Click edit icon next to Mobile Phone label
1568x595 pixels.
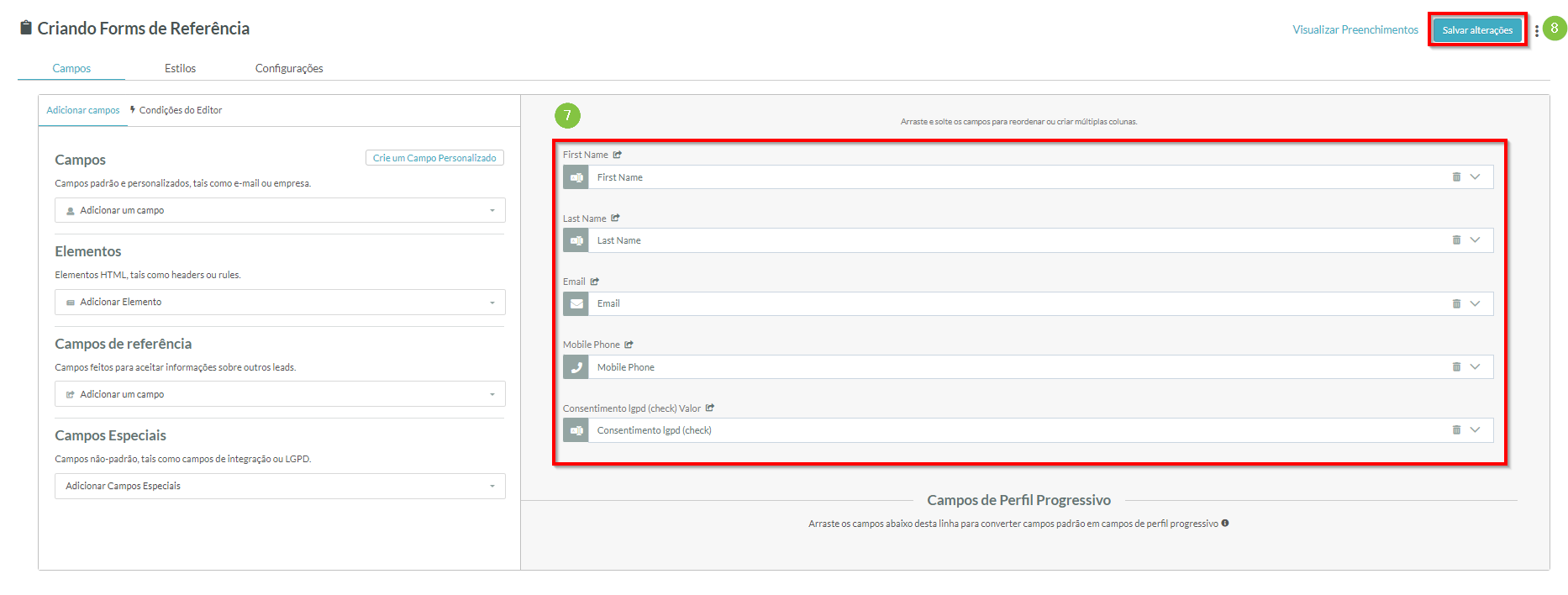pos(629,345)
